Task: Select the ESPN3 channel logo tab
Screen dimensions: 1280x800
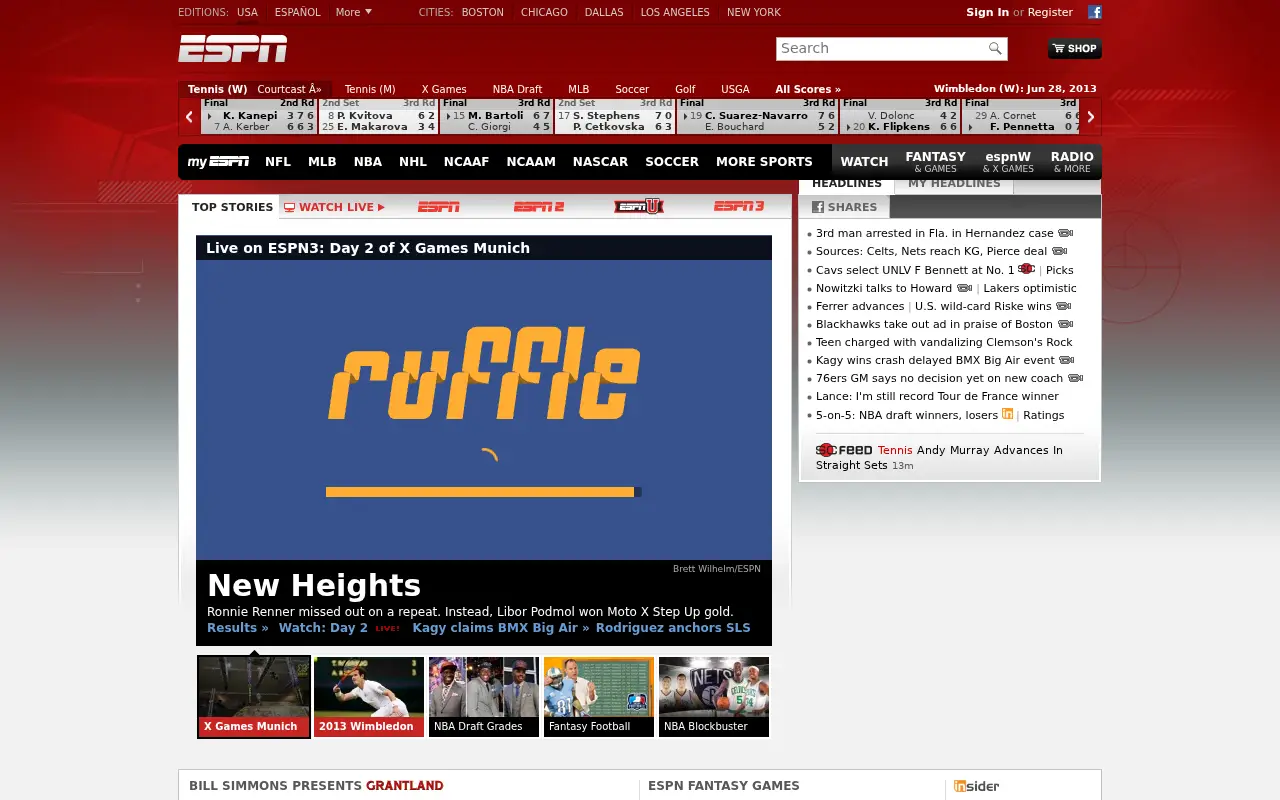Action: coord(739,207)
